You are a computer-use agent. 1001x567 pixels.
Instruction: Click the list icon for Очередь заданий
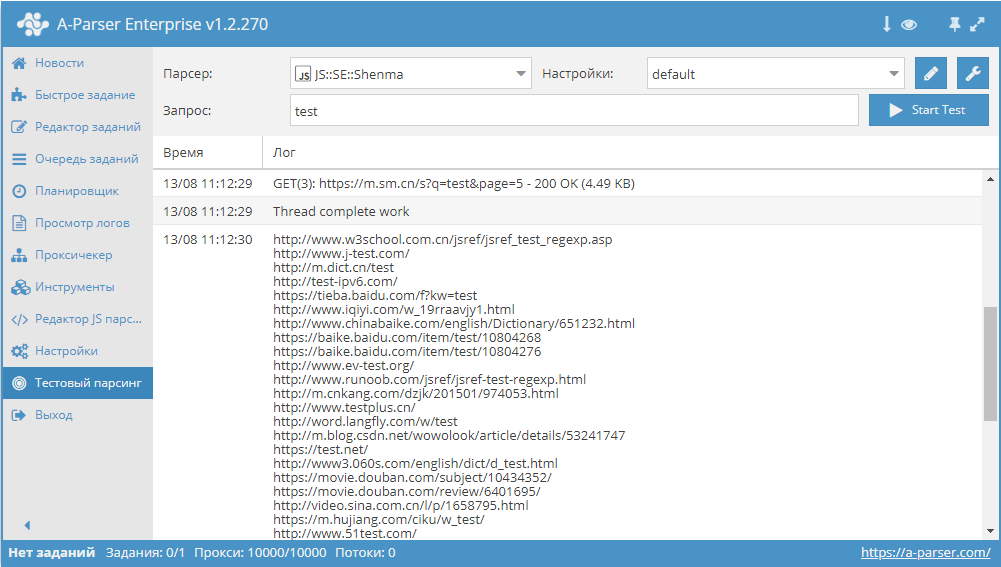19,159
